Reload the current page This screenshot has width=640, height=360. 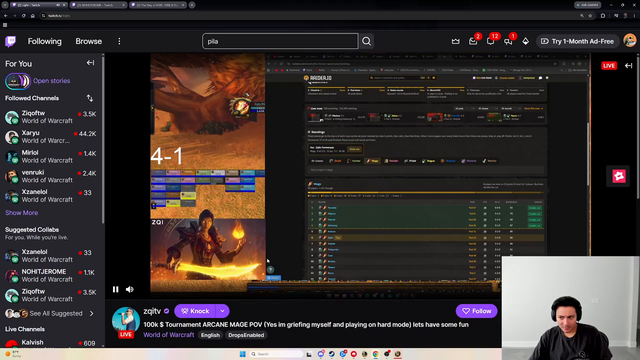[24, 16]
